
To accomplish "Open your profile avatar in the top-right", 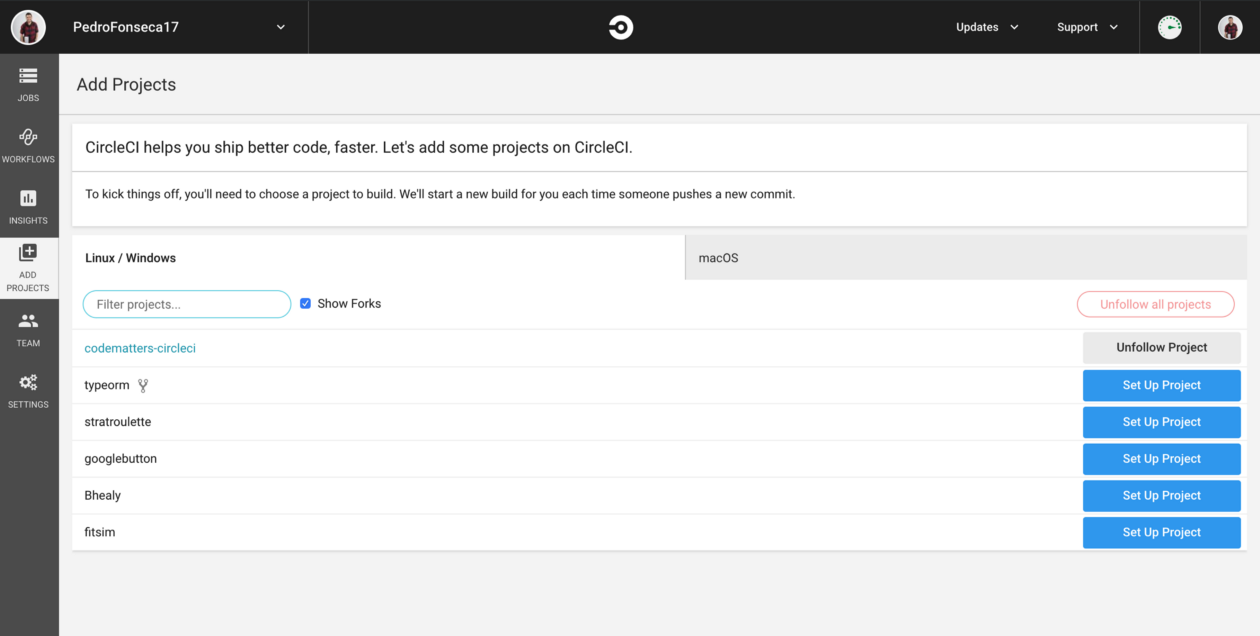I will pos(1230,27).
